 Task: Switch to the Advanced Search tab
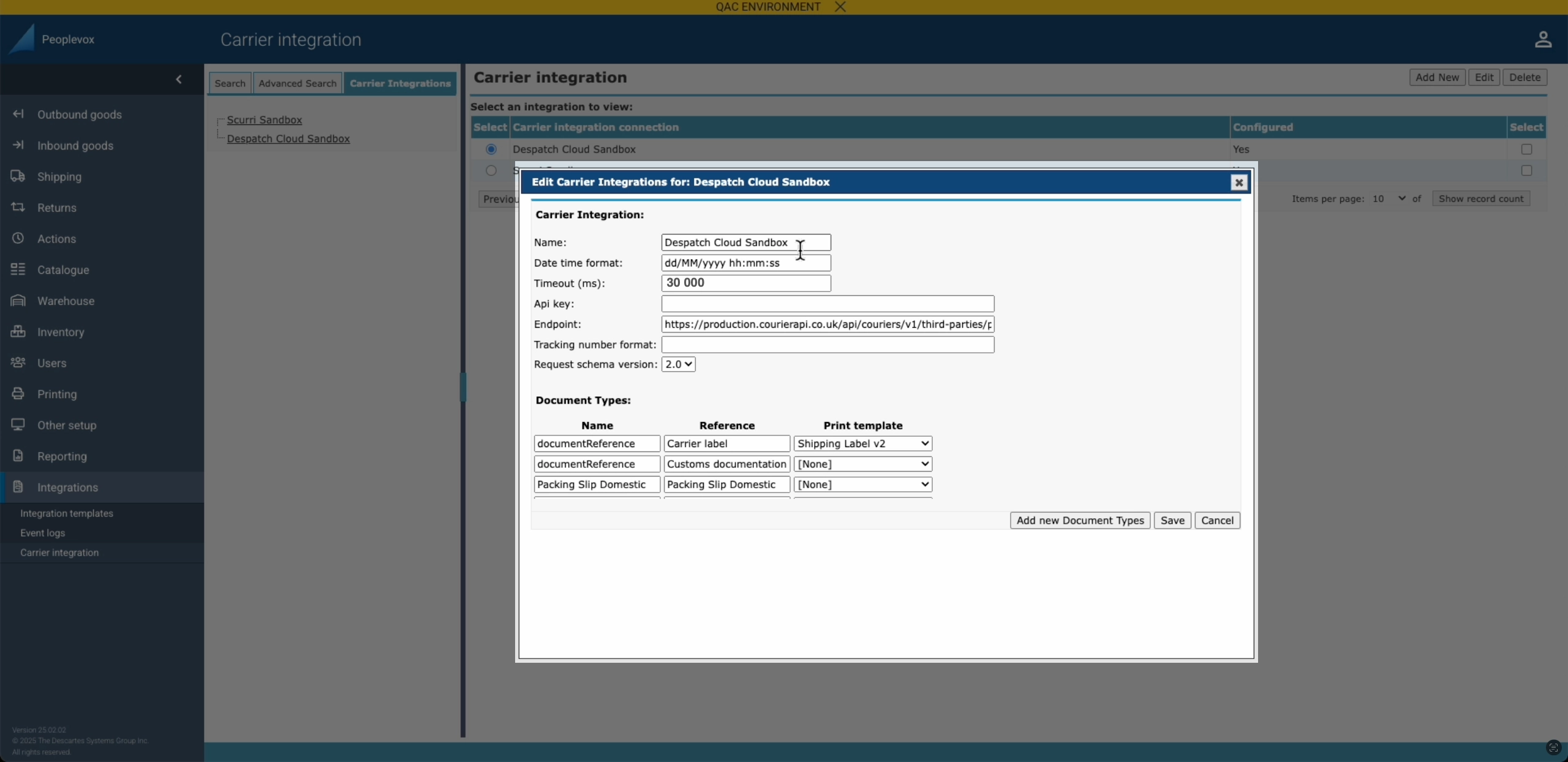pos(297,83)
